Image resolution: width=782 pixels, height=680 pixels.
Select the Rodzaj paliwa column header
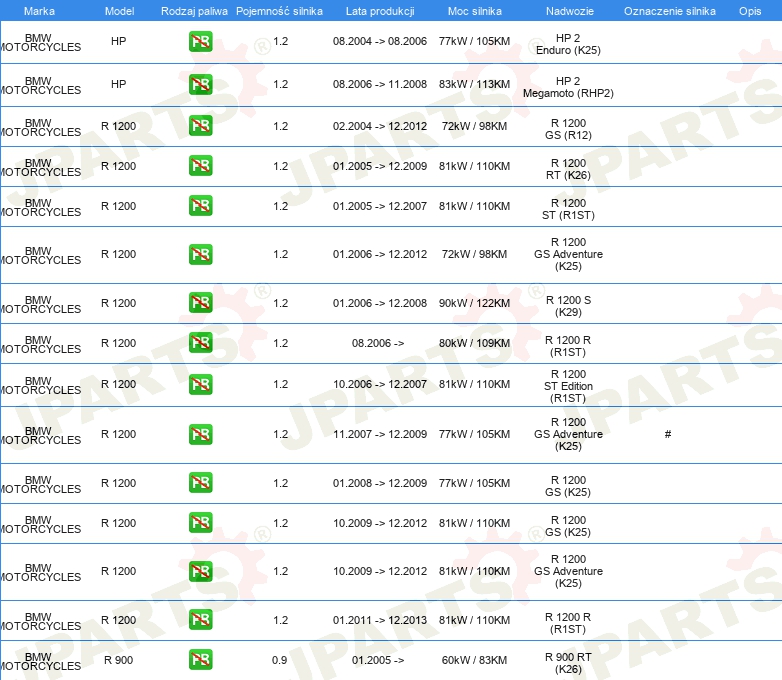click(x=194, y=11)
